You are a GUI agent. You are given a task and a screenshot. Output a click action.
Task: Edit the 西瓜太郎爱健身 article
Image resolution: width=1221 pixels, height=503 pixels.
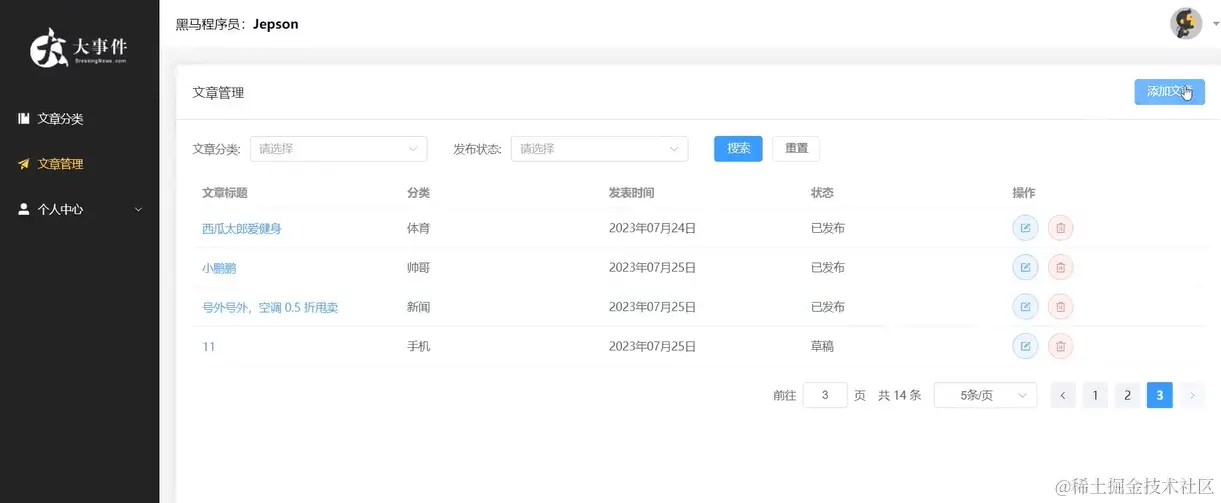(1025, 228)
